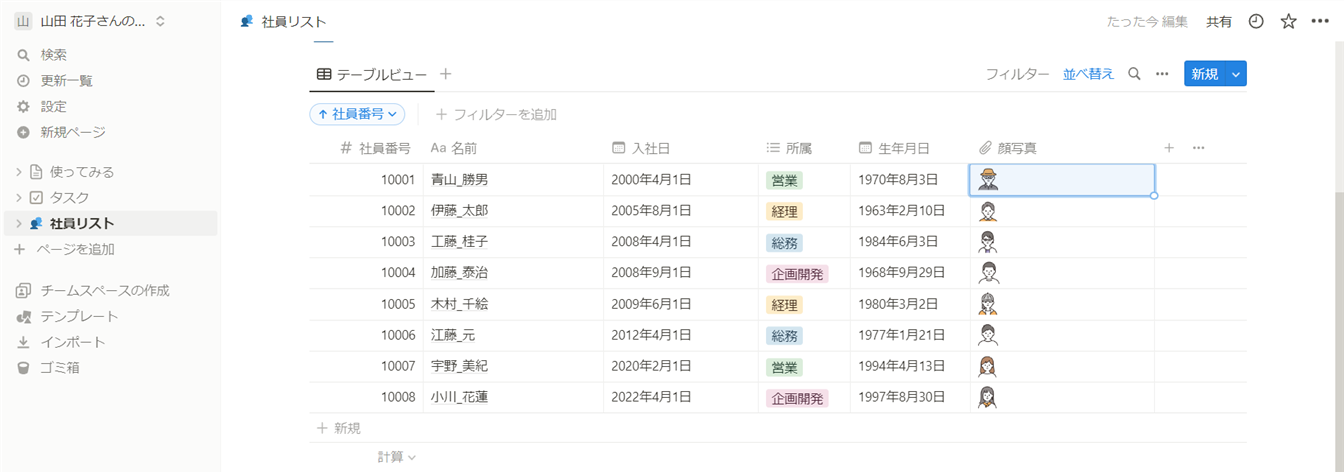Open 社員リスト in the sidebar

82,224
